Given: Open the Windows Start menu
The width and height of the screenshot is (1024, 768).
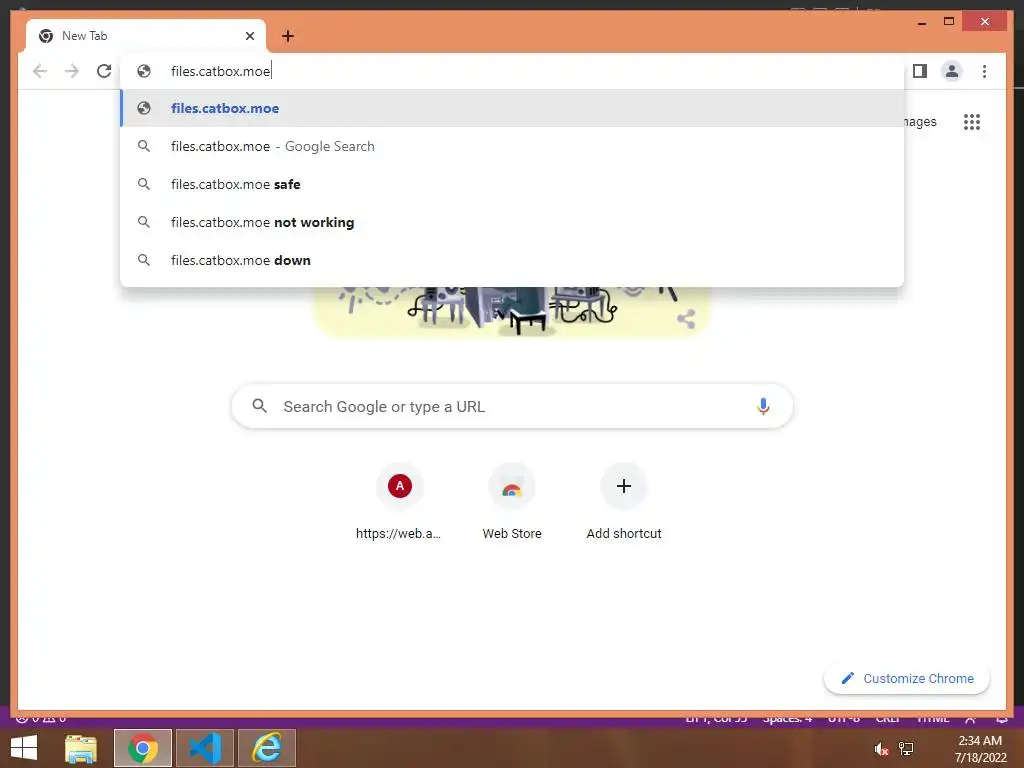Looking at the screenshot, I should pos(24,748).
